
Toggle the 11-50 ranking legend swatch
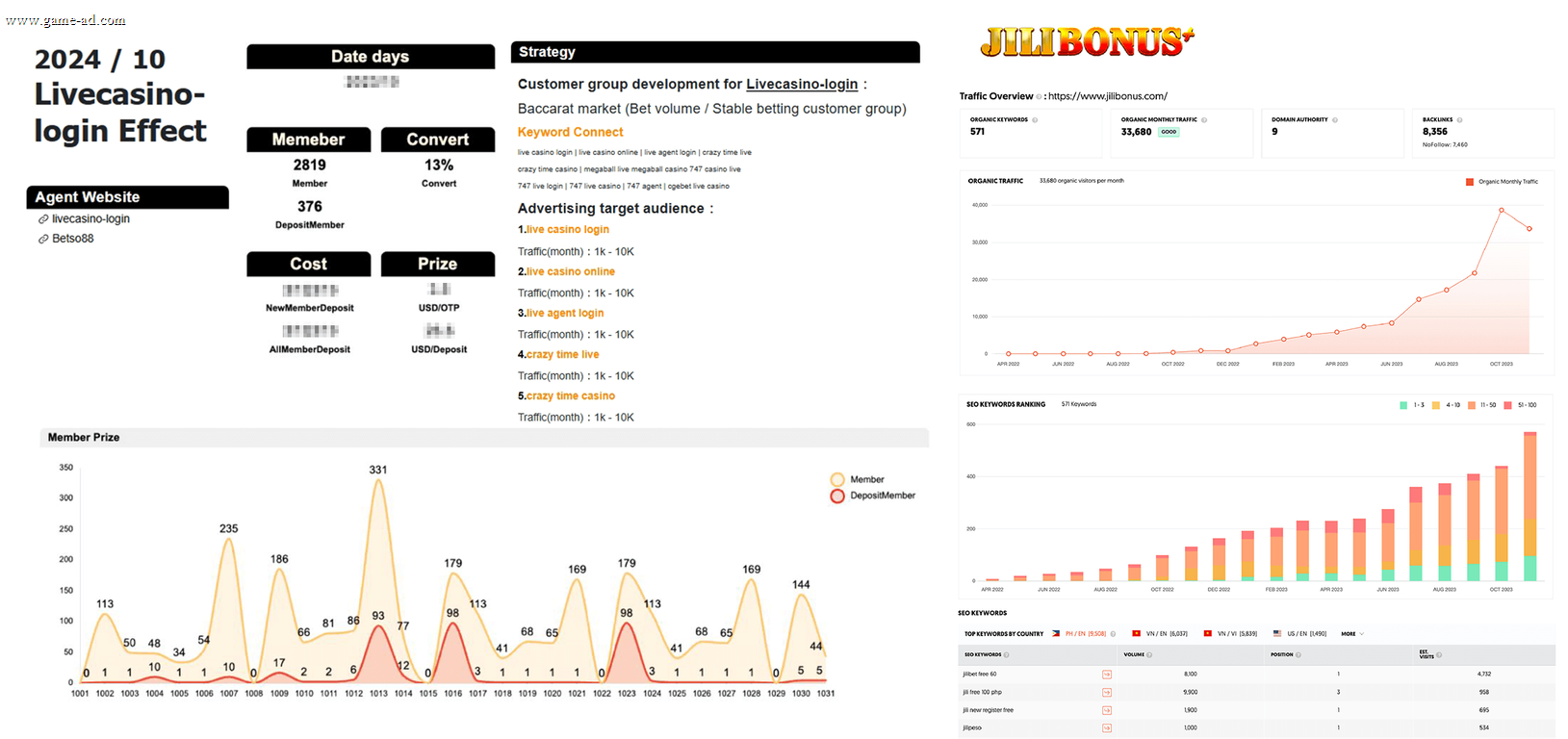click(1472, 405)
